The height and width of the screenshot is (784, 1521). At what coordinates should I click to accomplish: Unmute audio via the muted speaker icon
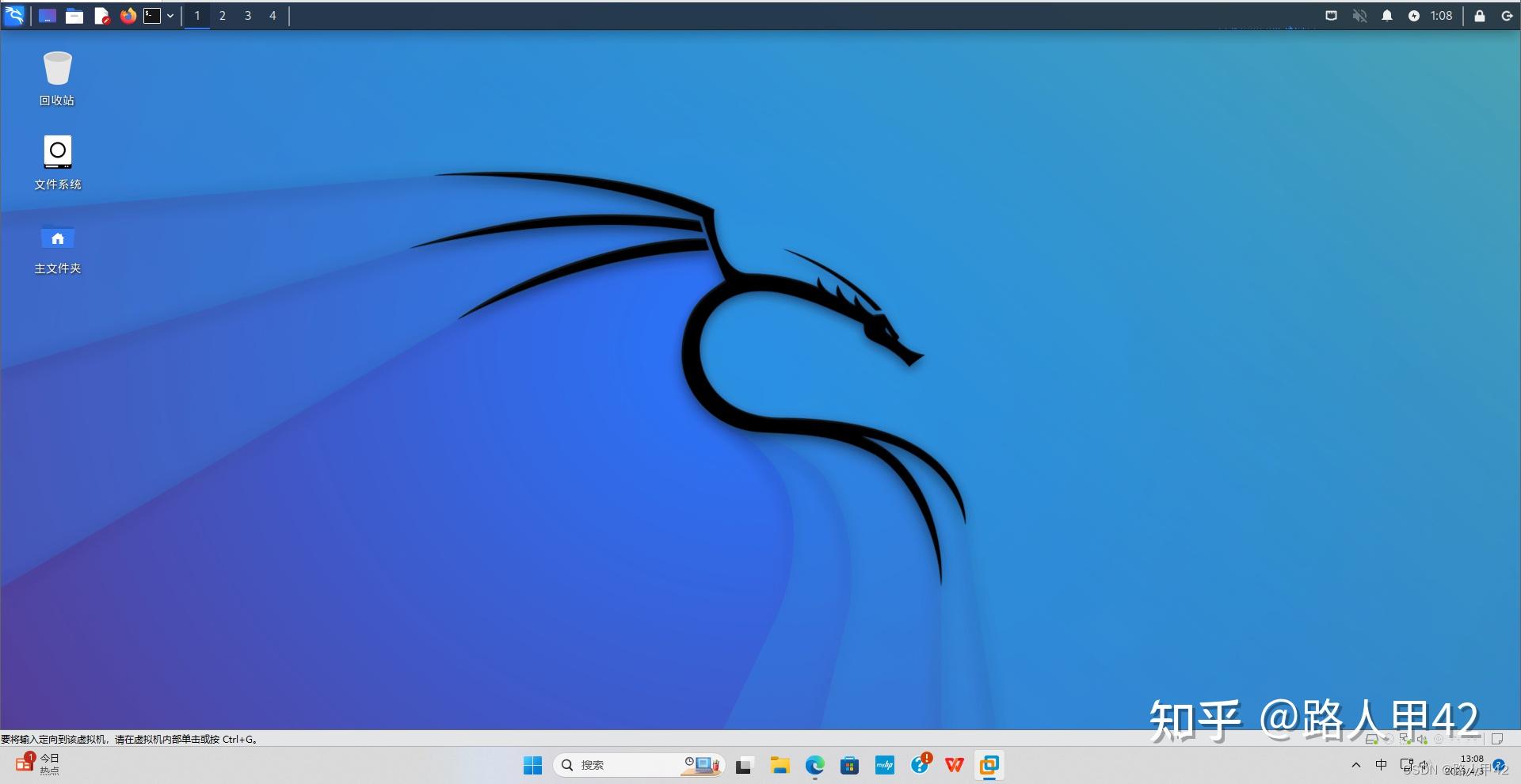[x=1359, y=16]
